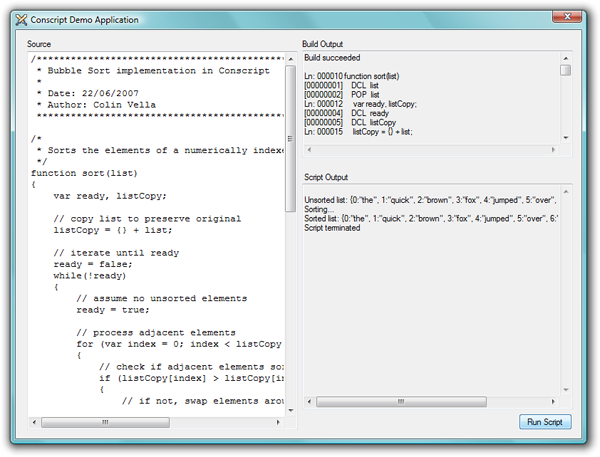Click '[00000002] POP list' build line

(342, 95)
